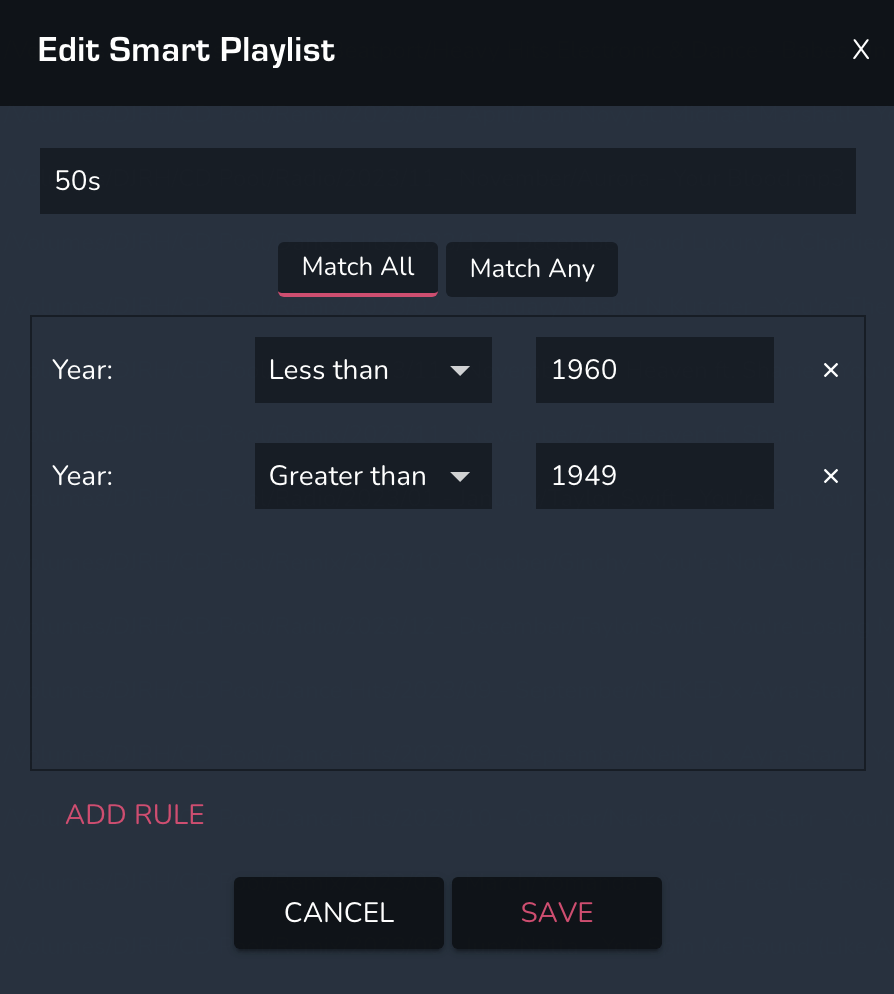Focus the 1949 year value field
The height and width of the screenshot is (994, 894).
pos(654,476)
